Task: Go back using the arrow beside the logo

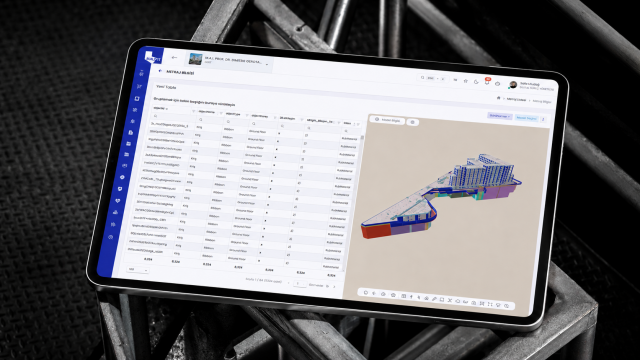Action: [174, 58]
